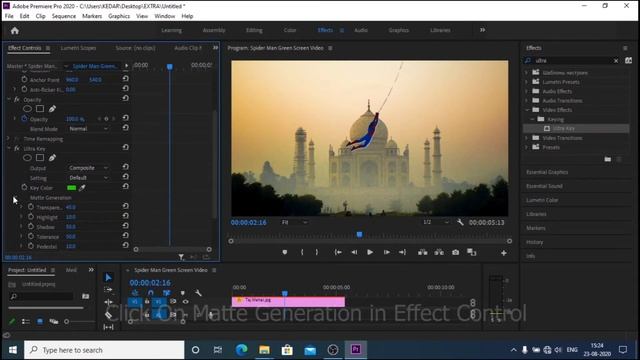Open the Lumetri Color panel
640x360 pixels.
(542, 200)
